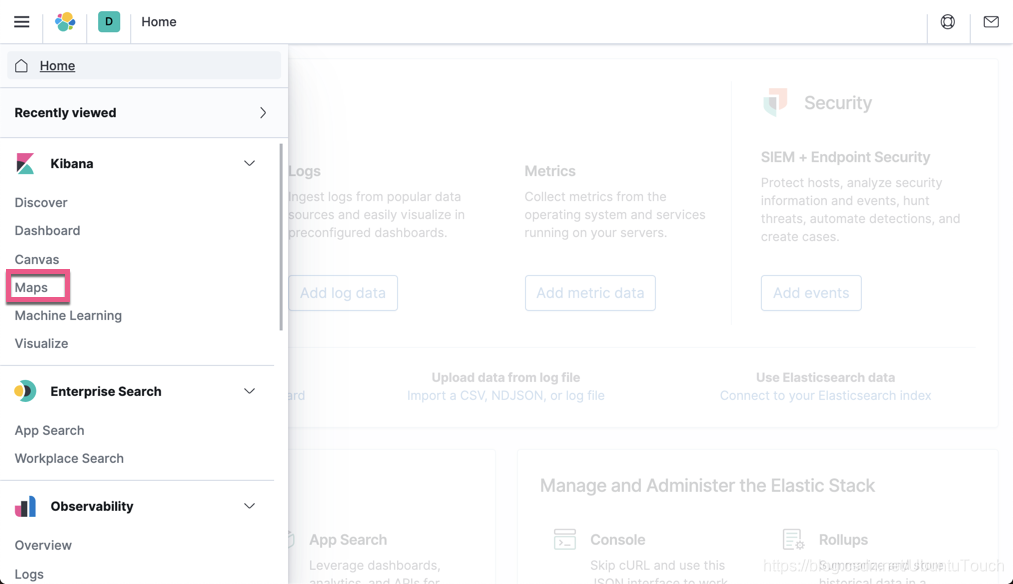Screen dimensions: 1013x584
Task: Click the sidebar vertical scrollbar
Action: pyautogui.click(x=281, y=236)
